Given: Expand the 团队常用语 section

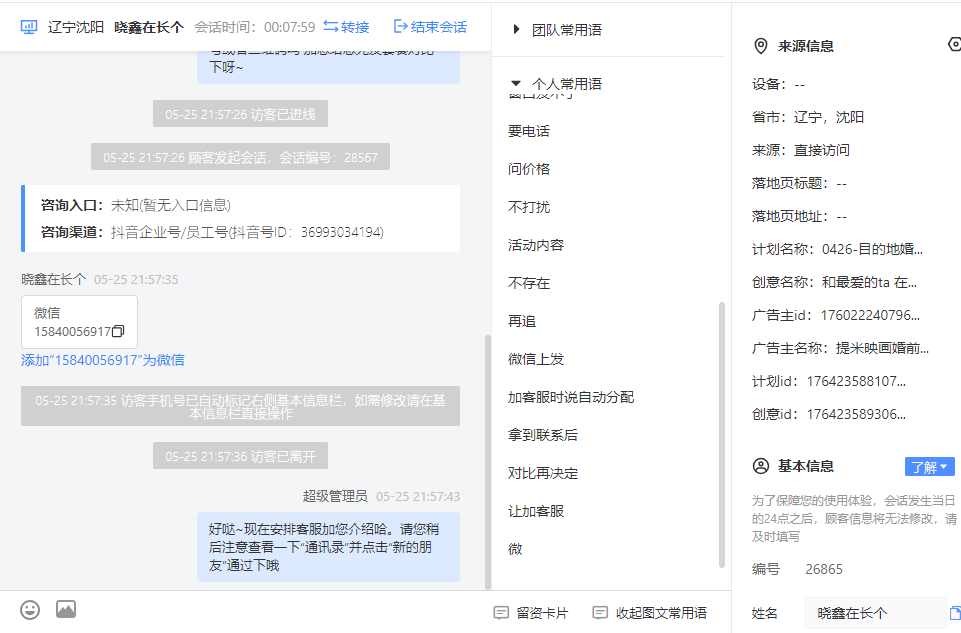Looking at the screenshot, I should point(558,30).
